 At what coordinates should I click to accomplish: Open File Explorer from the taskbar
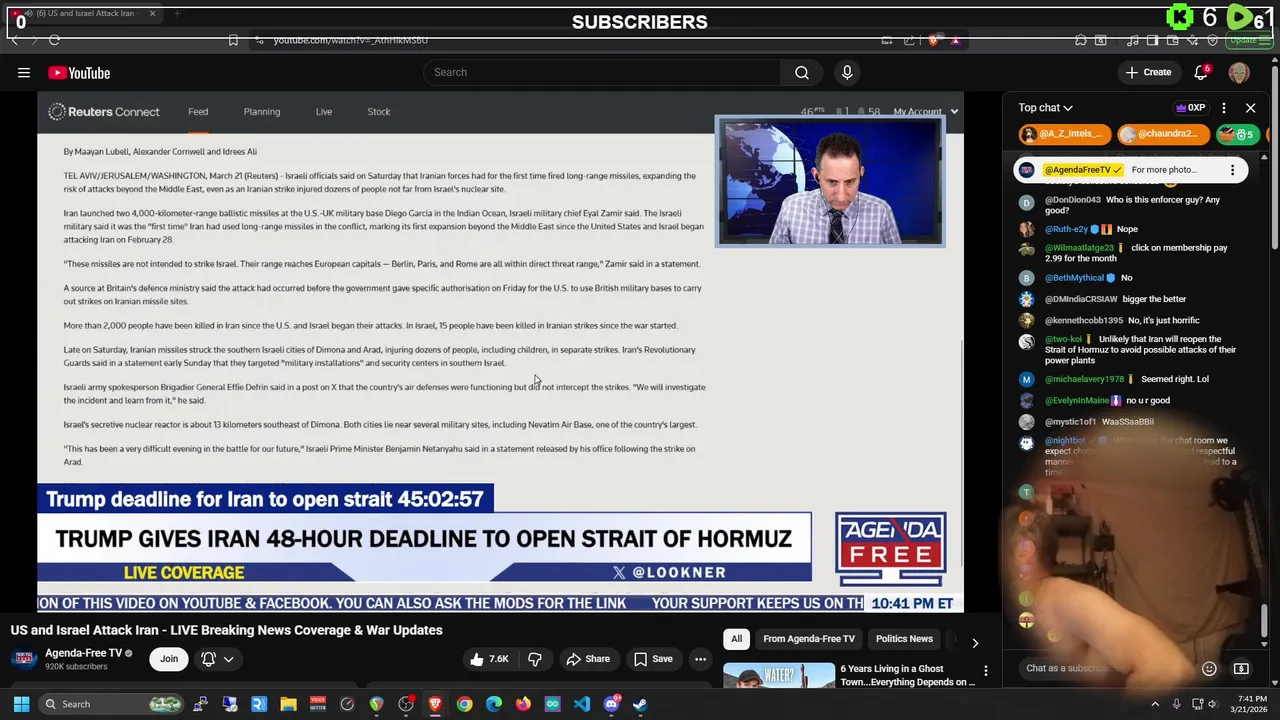coord(288,704)
